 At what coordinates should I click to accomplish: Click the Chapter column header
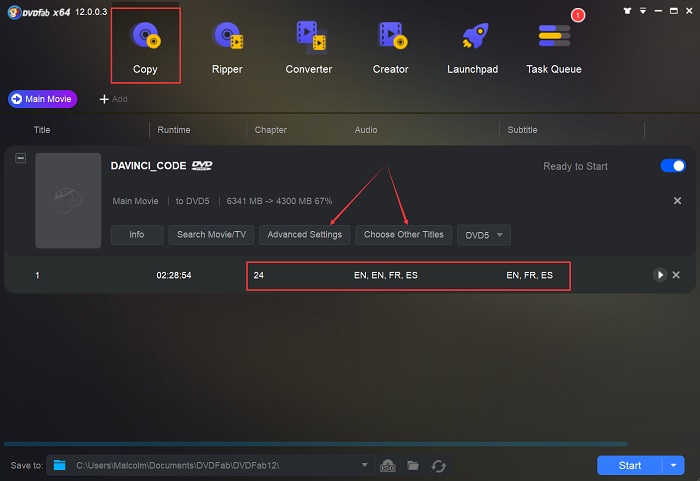point(271,130)
